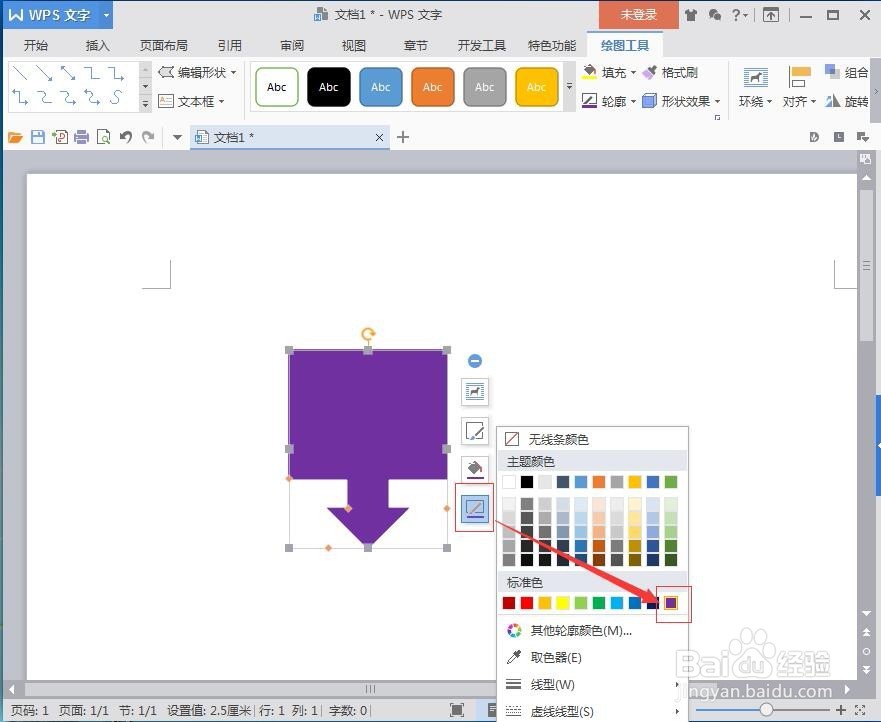Select the straight line shape in gallery

pyautogui.click(x=20, y=72)
